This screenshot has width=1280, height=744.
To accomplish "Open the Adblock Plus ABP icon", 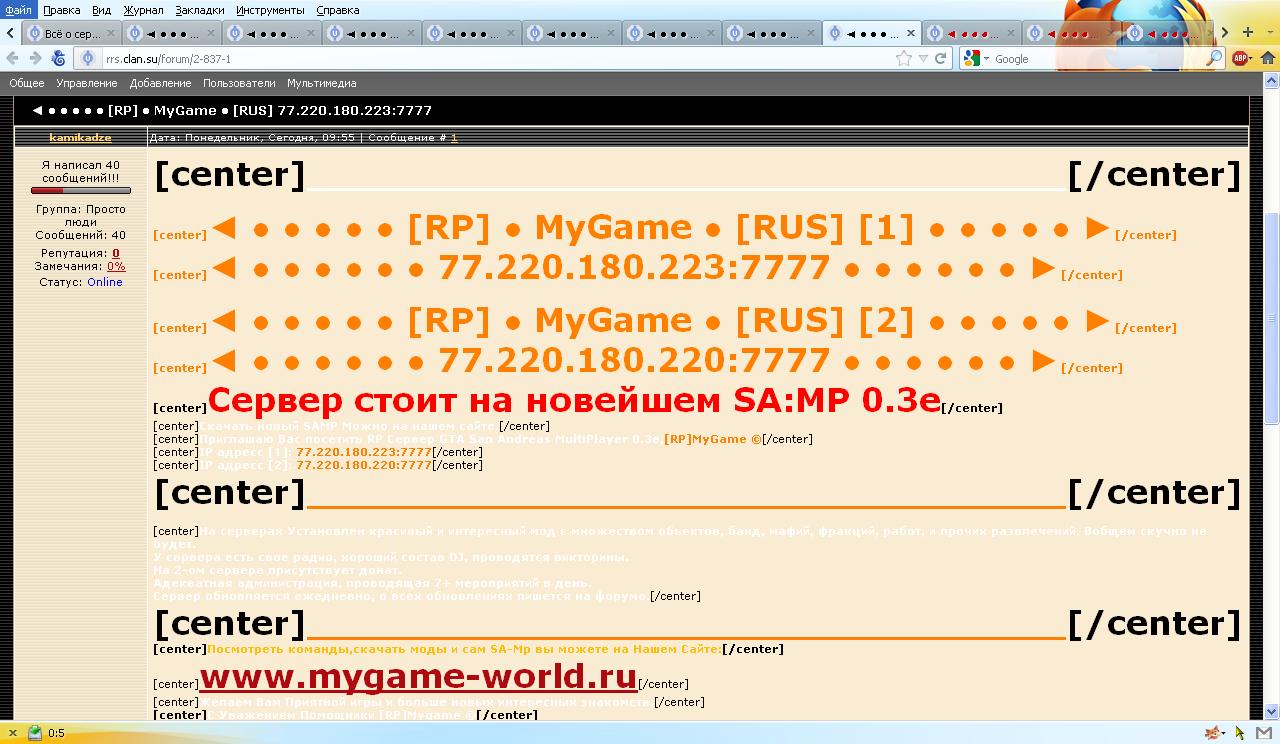I will tap(1240, 59).
